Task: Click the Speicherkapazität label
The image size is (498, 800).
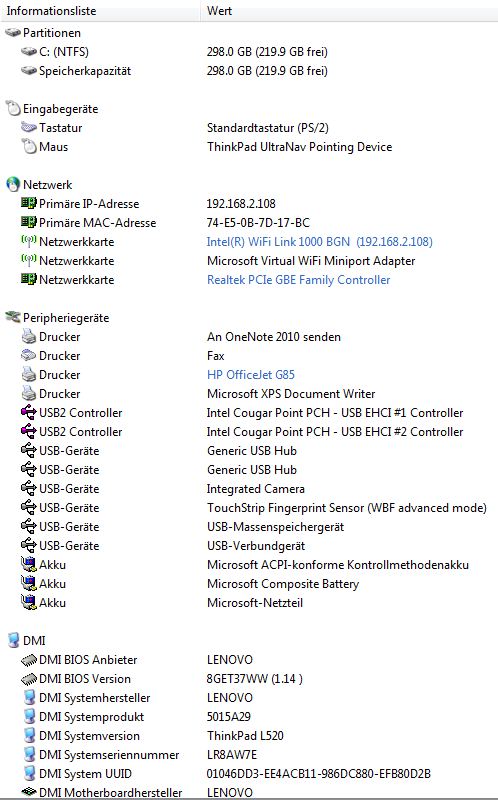Action: coord(85,71)
